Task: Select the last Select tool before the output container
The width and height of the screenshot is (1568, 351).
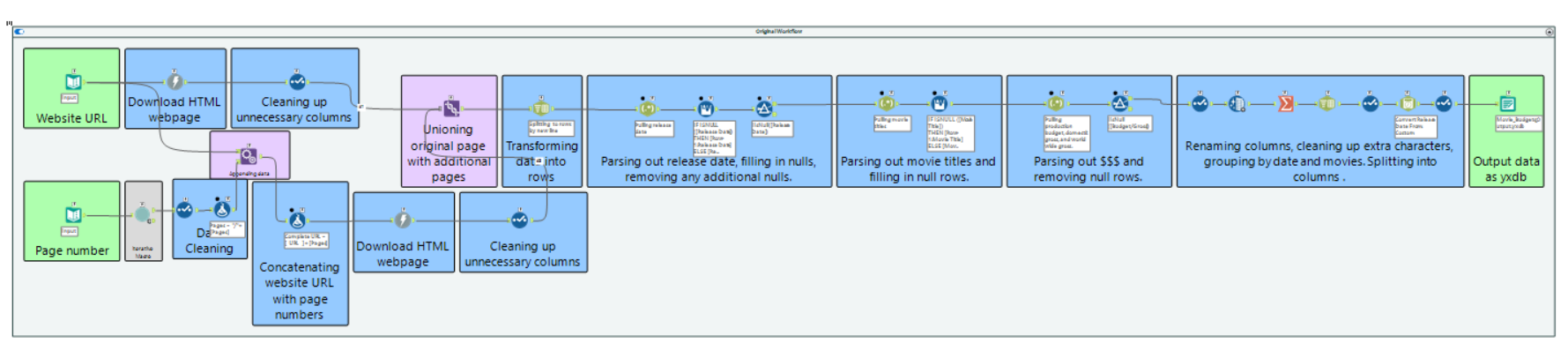Action: (1444, 103)
